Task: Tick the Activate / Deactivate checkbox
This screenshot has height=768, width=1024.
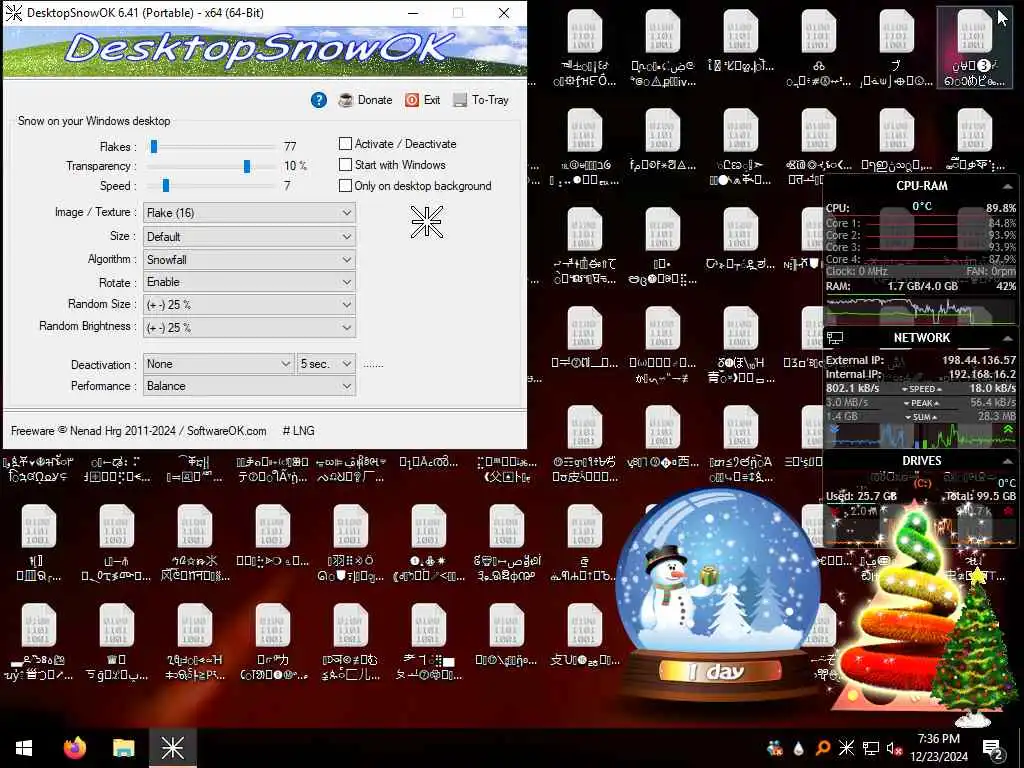Action: 345,144
